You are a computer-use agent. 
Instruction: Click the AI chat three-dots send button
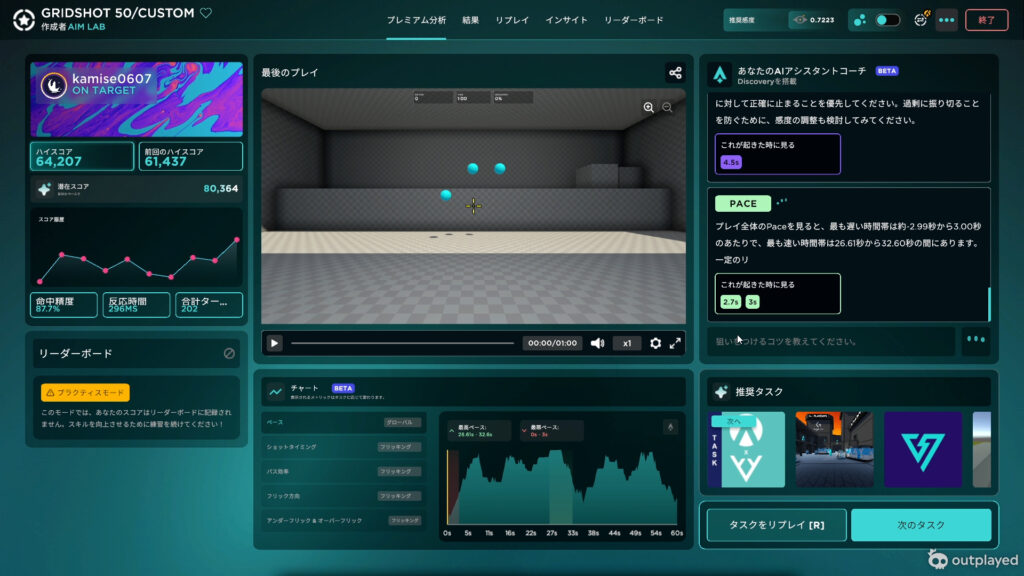point(975,340)
